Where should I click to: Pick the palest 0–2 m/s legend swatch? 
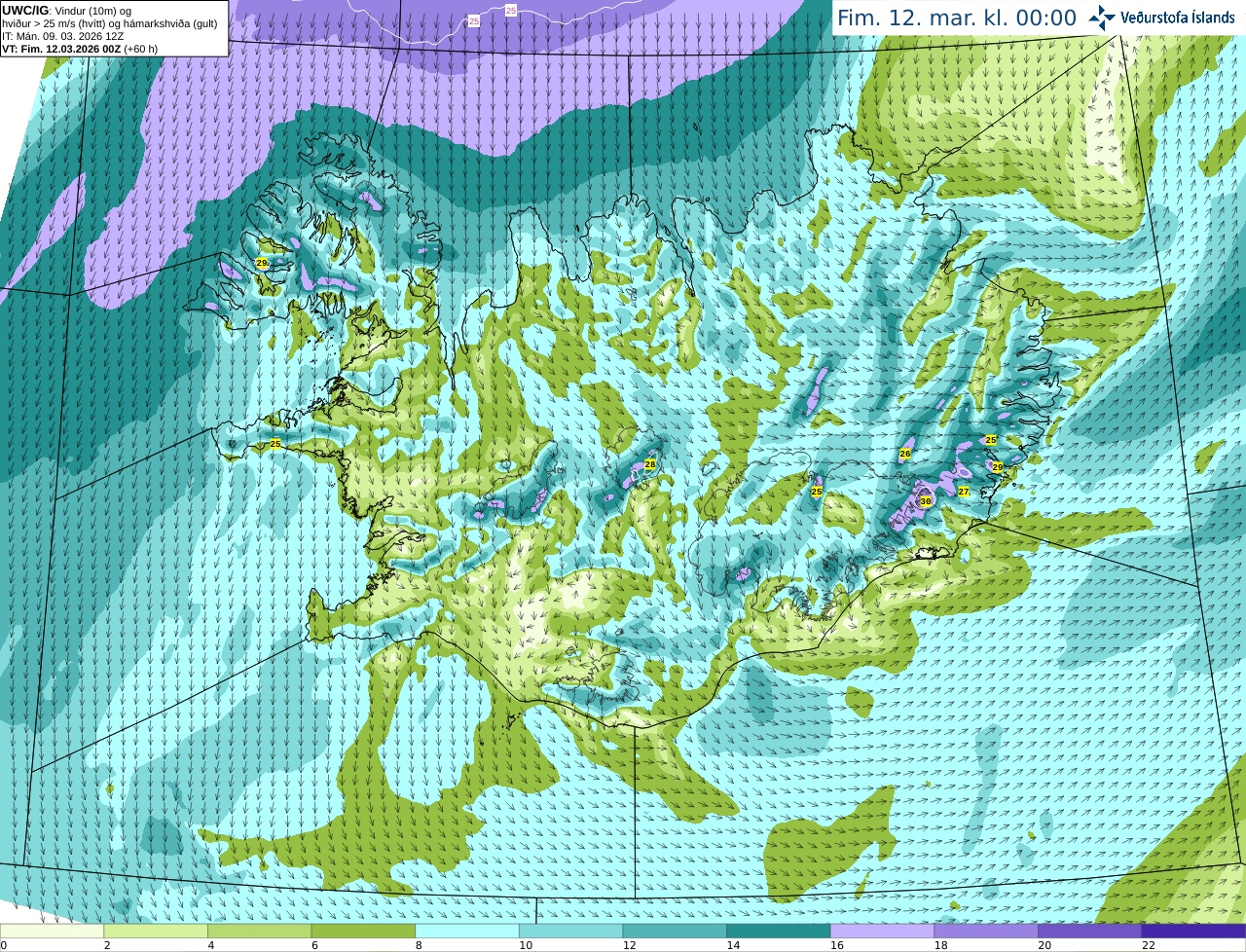click(x=52, y=932)
